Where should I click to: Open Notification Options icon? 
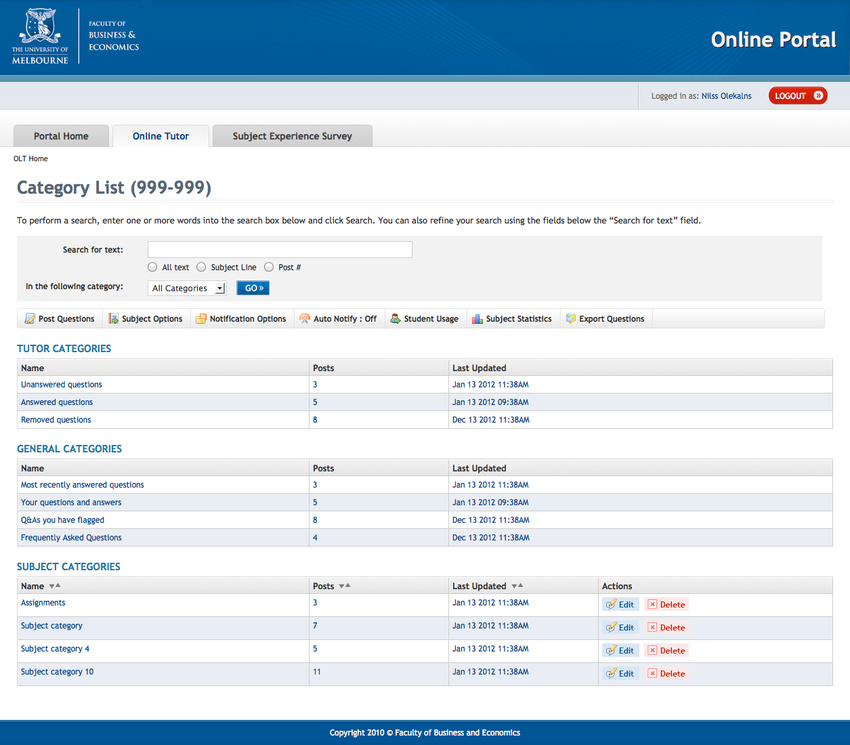tap(201, 319)
